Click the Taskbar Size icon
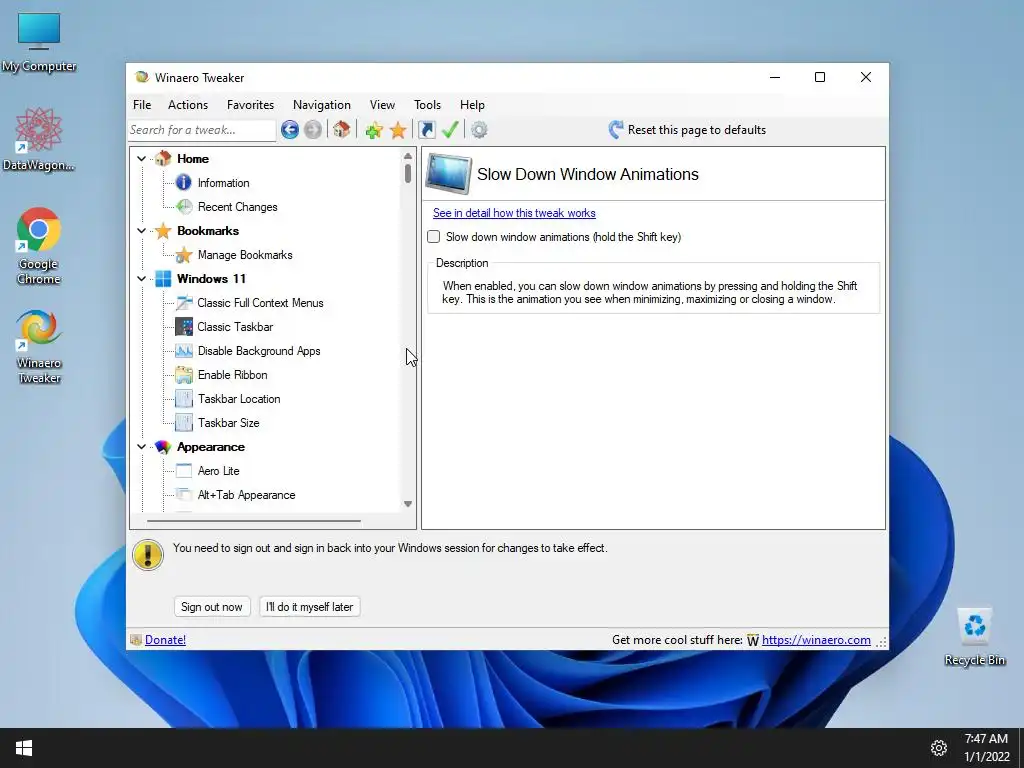 click(x=184, y=423)
